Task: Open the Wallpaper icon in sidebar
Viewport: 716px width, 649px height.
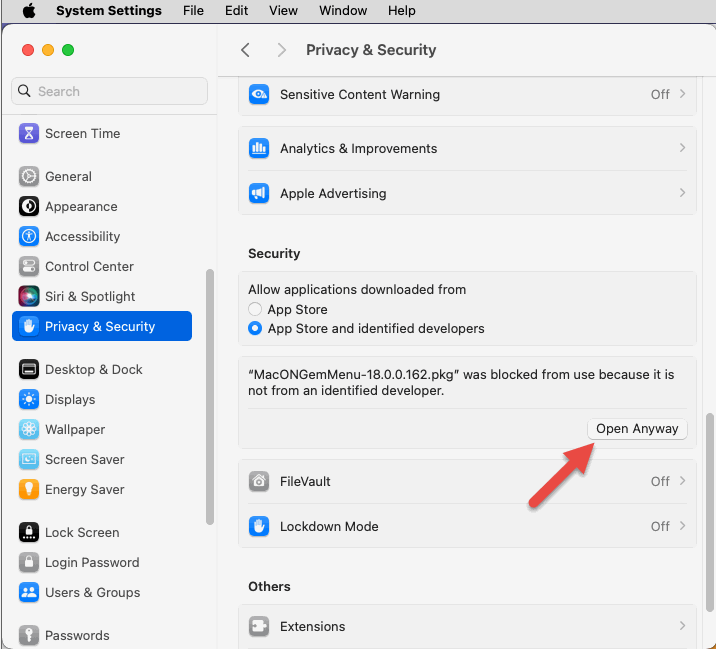Action: pos(29,429)
